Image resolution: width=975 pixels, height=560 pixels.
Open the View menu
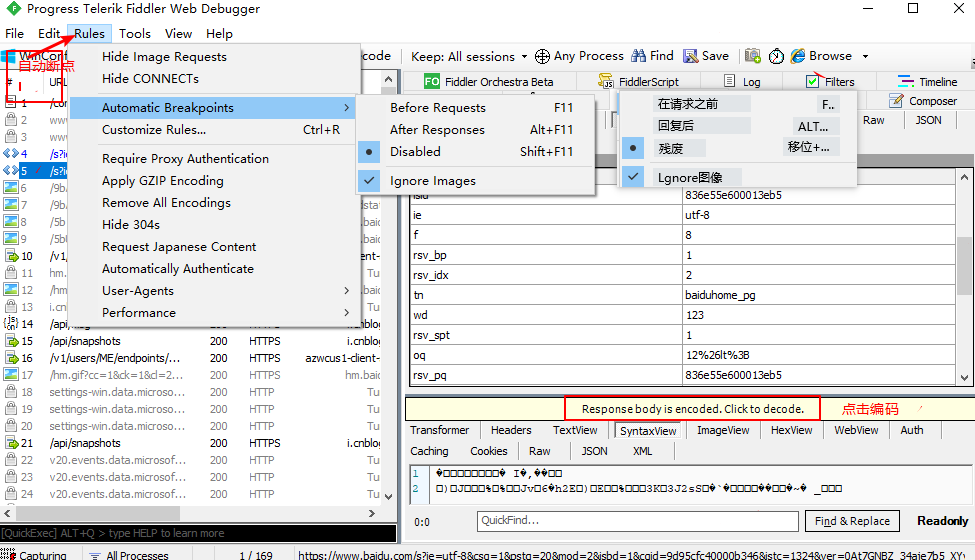tap(178, 34)
